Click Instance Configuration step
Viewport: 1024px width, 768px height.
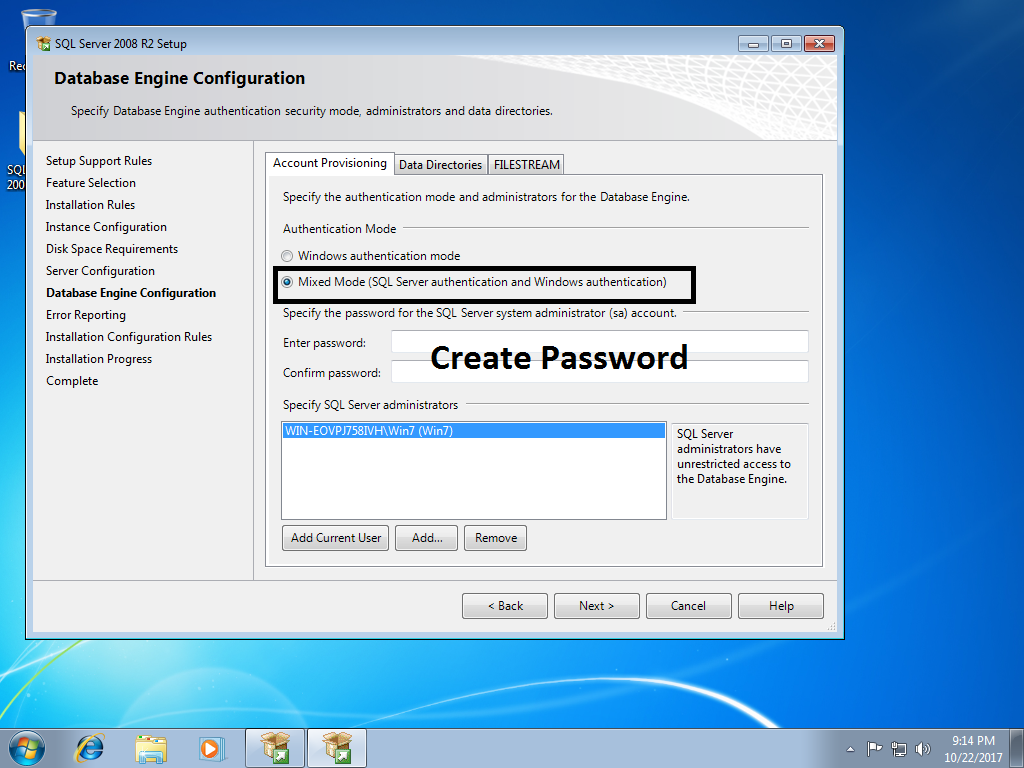click(106, 227)
